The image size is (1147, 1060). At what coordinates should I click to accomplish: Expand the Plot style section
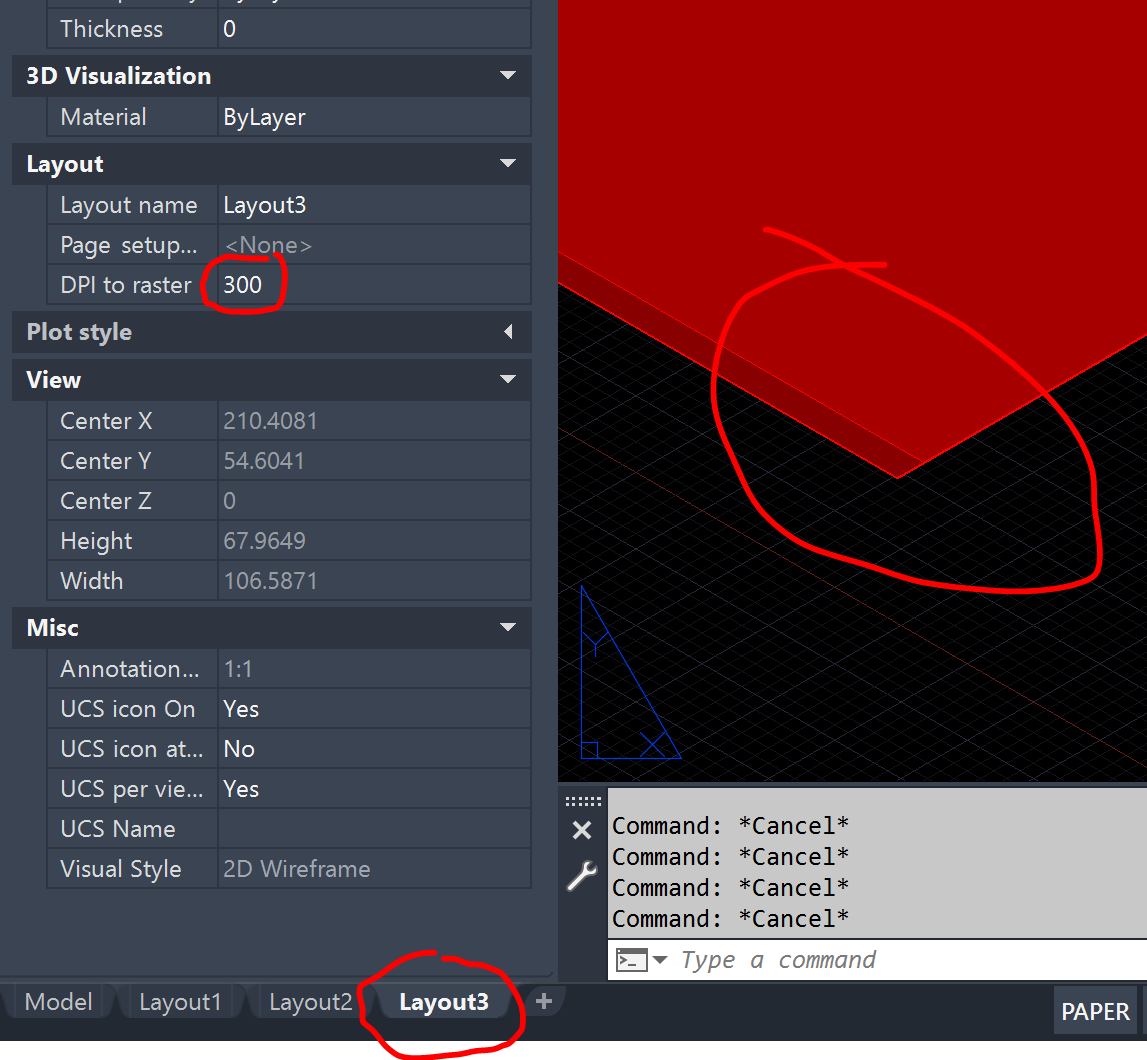click(508, 332)
